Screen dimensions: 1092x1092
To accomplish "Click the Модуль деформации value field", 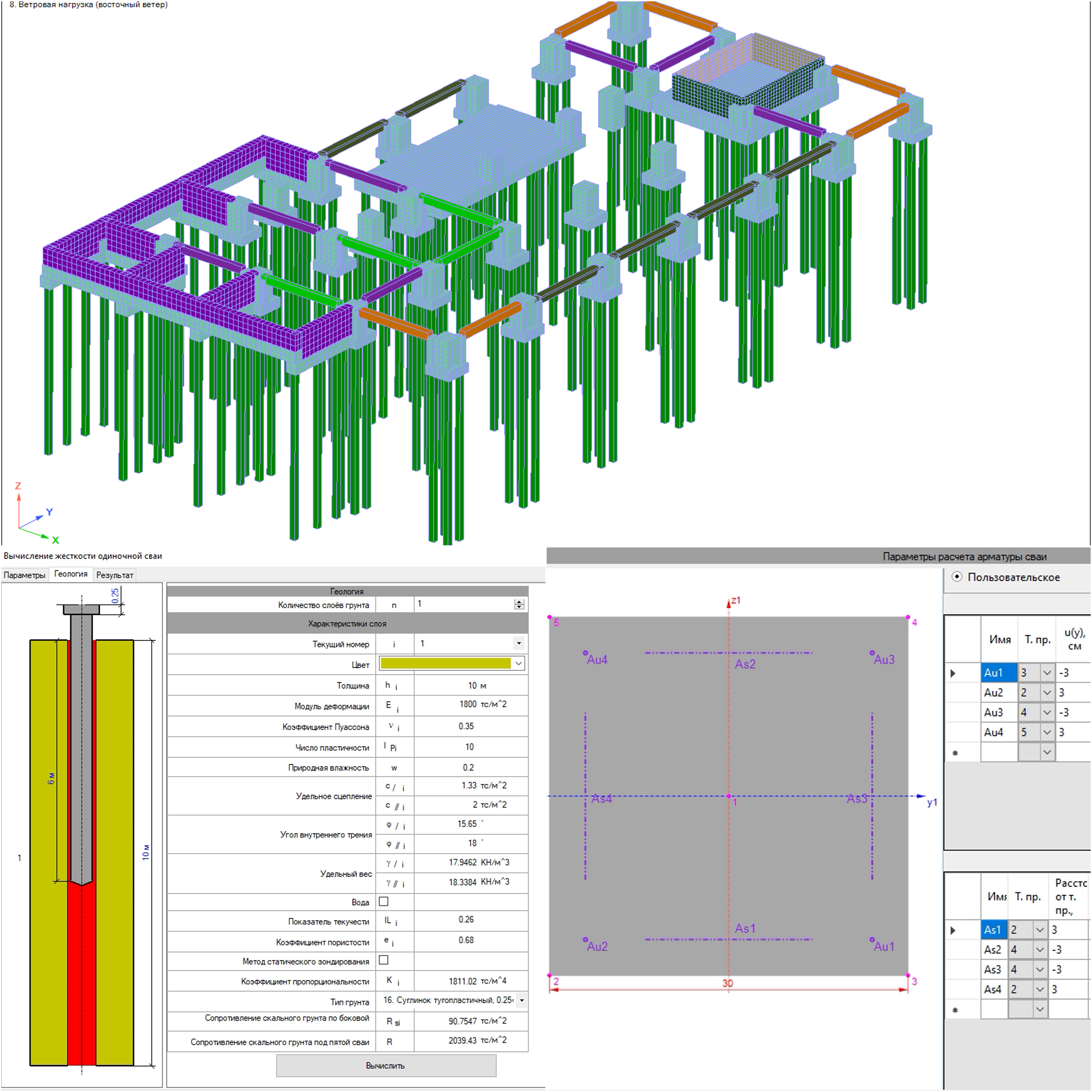I will coord(471,705).
